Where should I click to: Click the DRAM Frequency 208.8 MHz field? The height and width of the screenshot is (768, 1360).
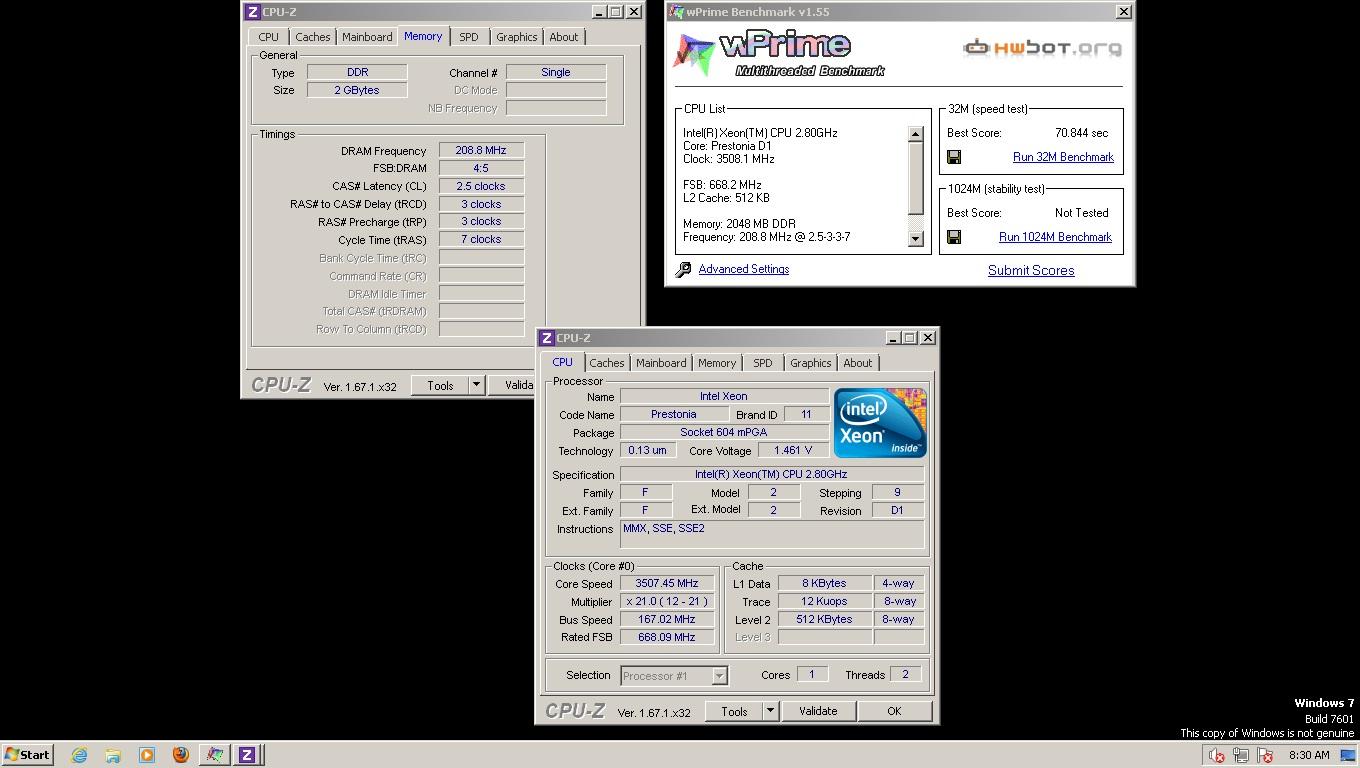coord(481,150)
